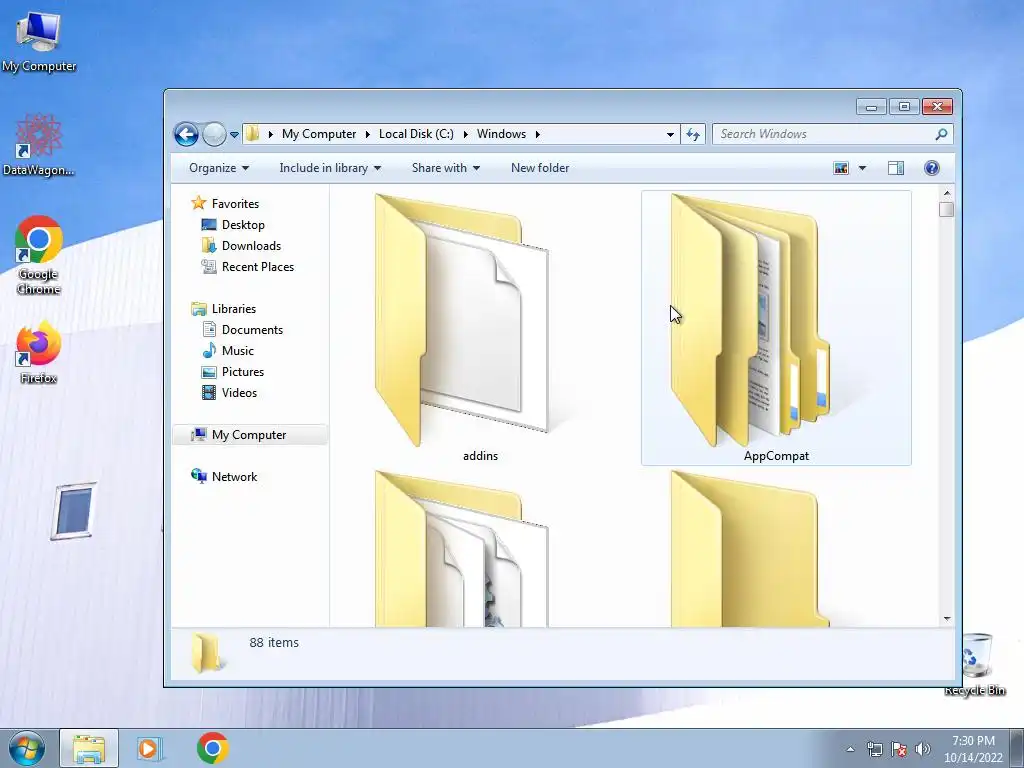Select Network in the navigation pane

234,477
